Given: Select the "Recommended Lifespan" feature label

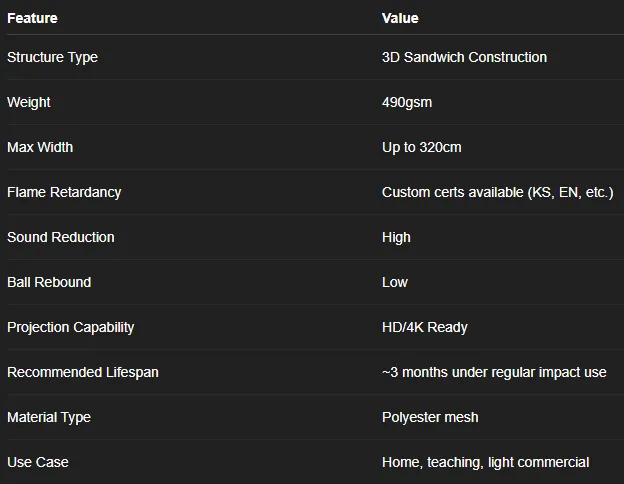Looking at the screenshot, I should (83, 372).
